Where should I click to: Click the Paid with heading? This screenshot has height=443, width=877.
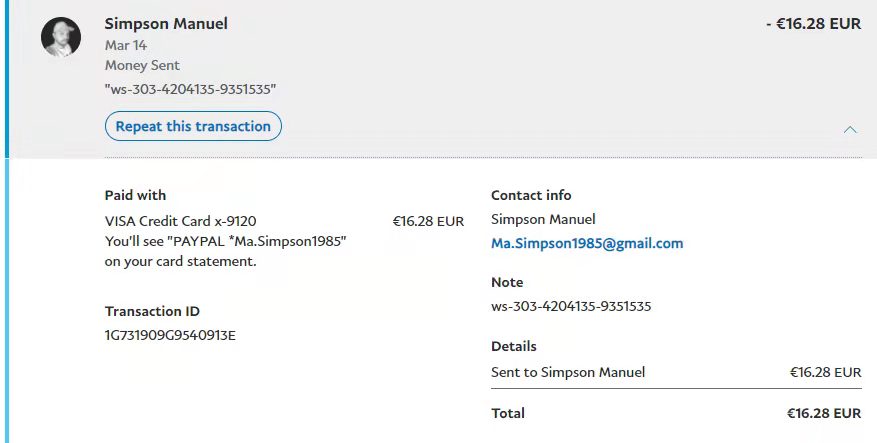coord(135,195)
